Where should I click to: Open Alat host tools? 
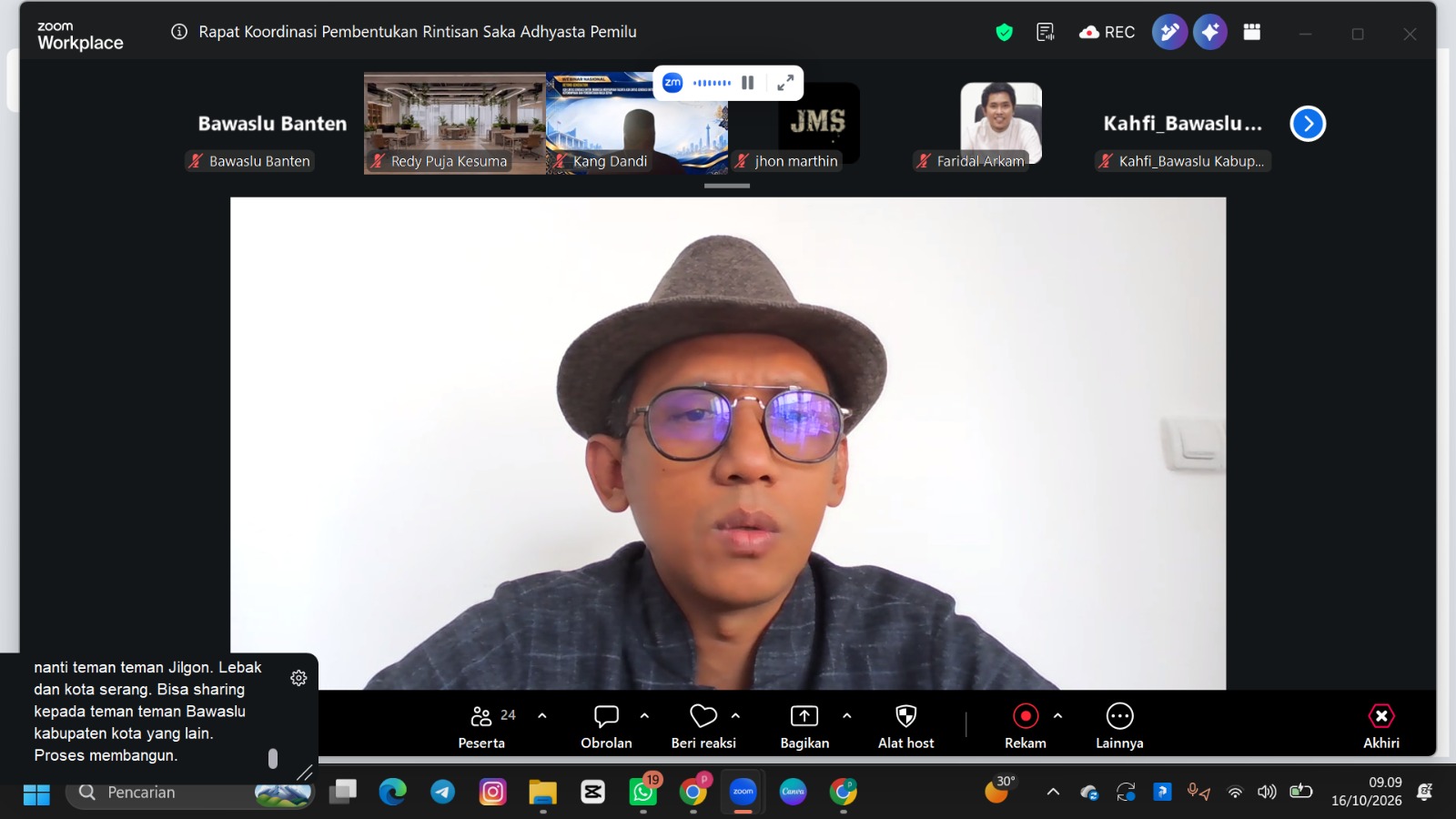905,727
